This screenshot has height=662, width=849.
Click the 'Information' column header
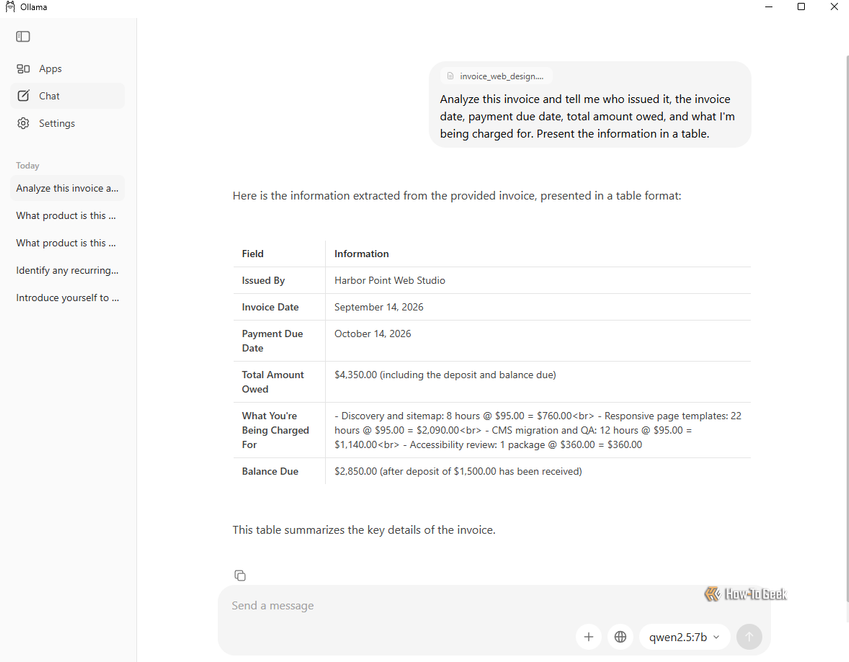pyautogui.click(x=362, y=254)
